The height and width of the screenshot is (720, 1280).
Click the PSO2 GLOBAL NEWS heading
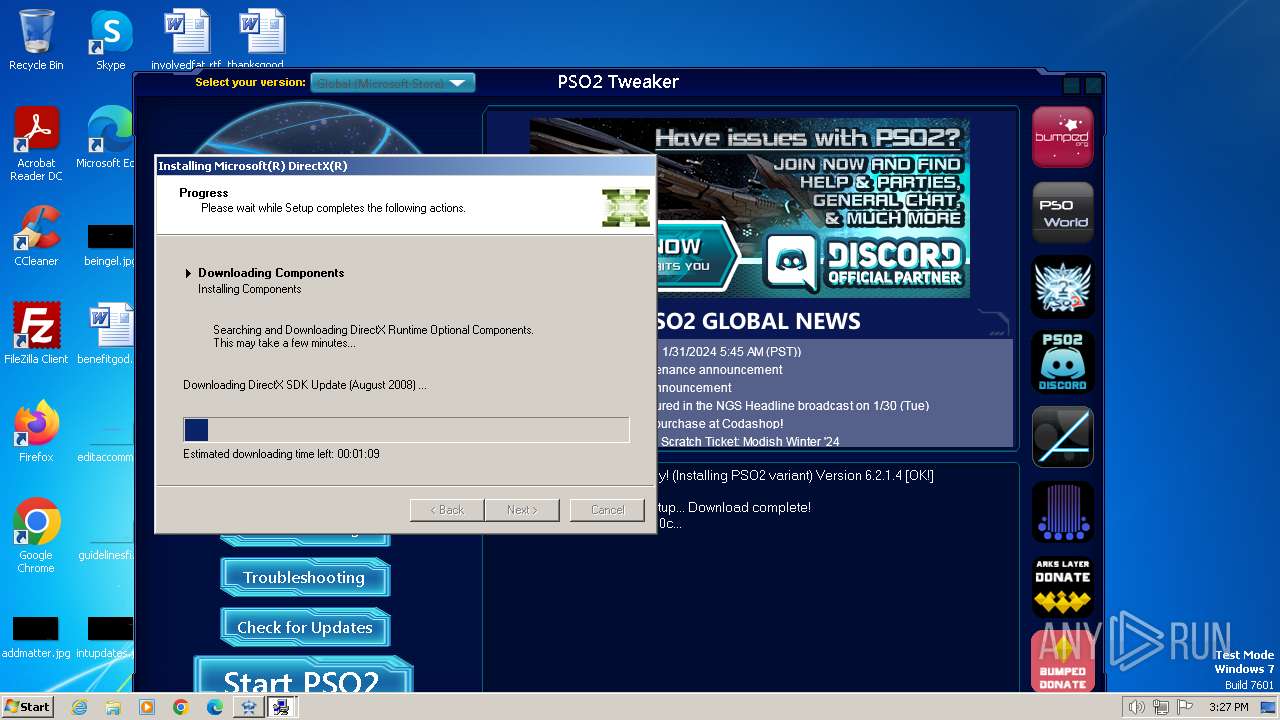tap(759, 321)
